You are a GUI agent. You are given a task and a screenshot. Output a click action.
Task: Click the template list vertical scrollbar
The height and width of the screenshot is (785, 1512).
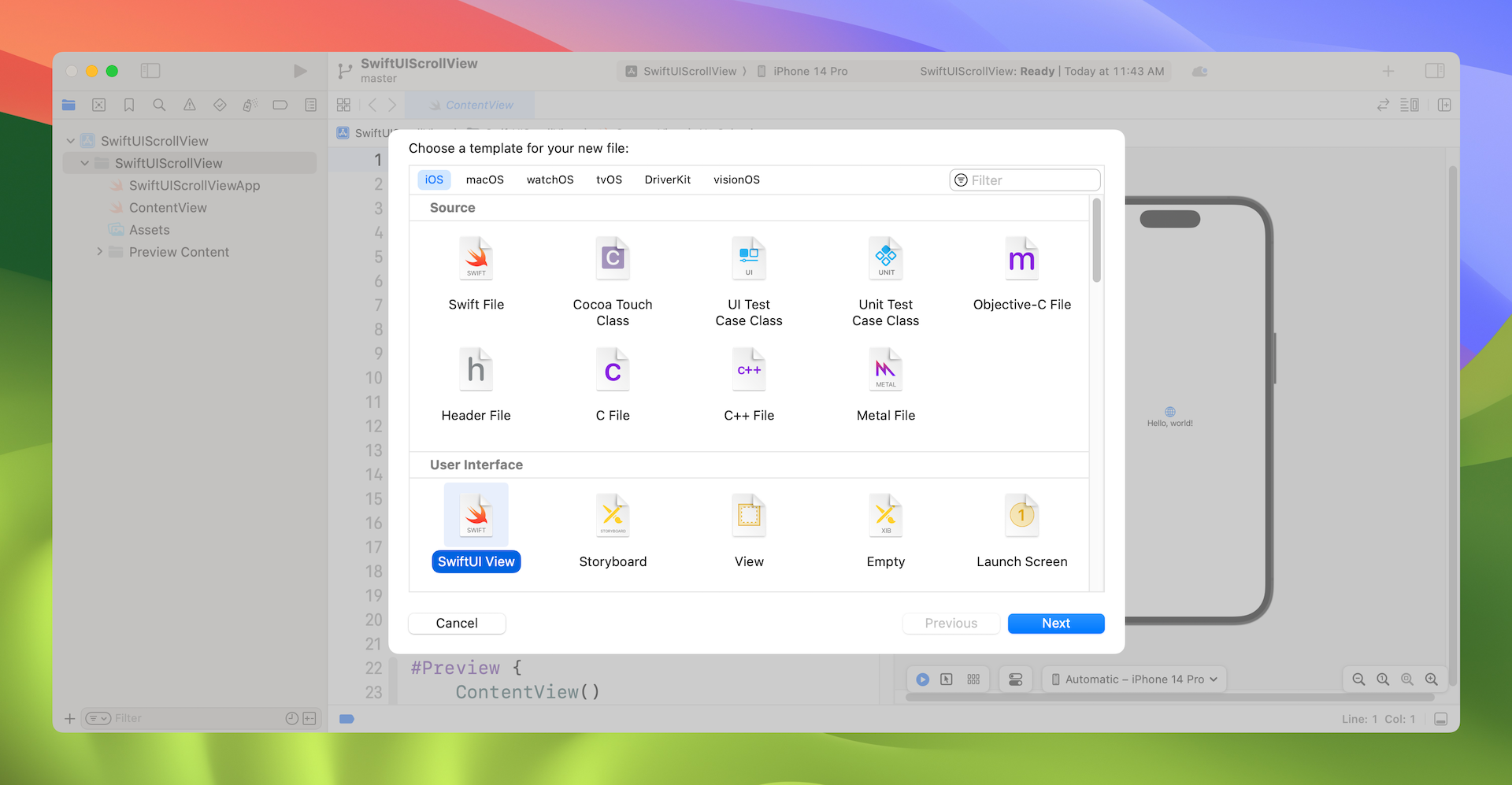[x=1096, y=239]
